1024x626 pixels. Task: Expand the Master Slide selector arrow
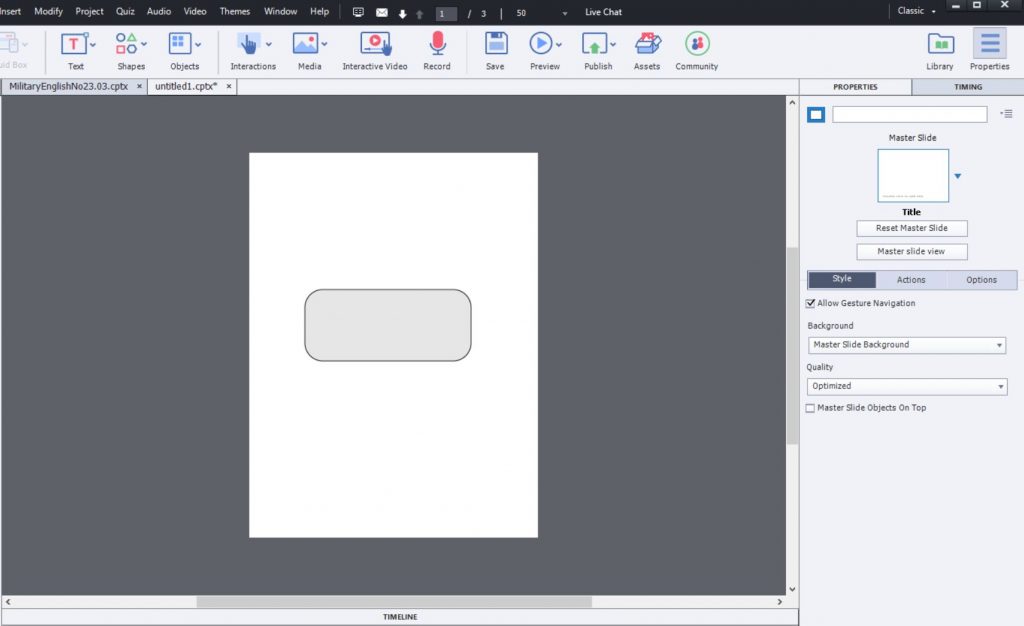pyautogui.click(x=957, y=175)
